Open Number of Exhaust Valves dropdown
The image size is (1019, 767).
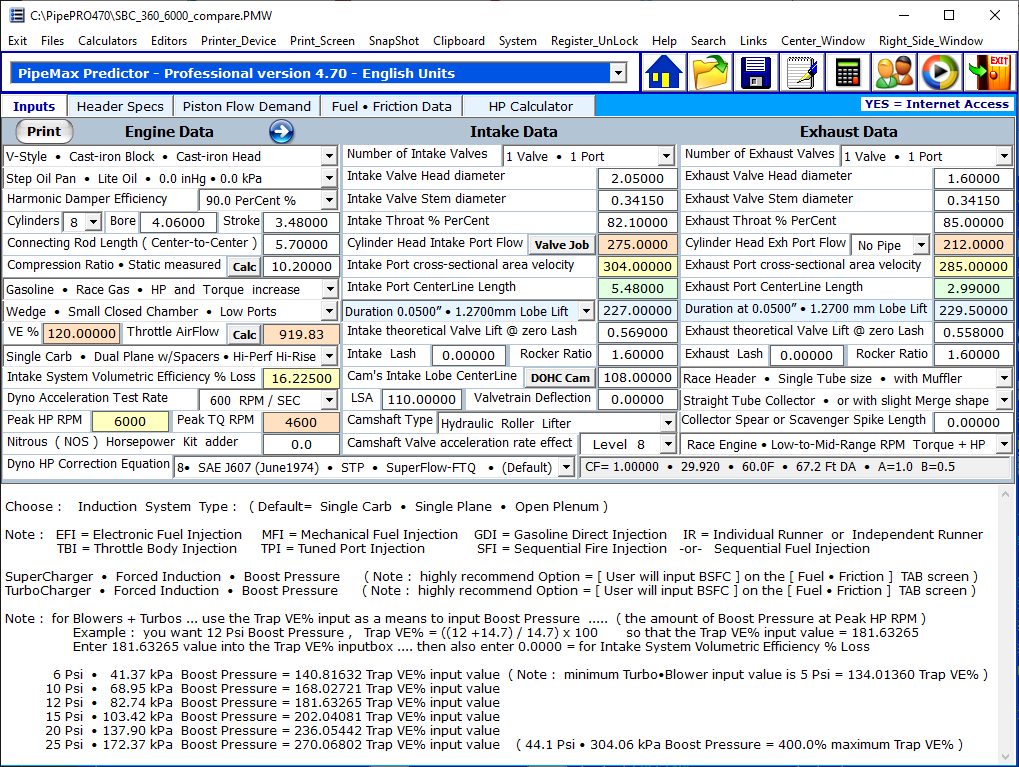coord(1004,156)
